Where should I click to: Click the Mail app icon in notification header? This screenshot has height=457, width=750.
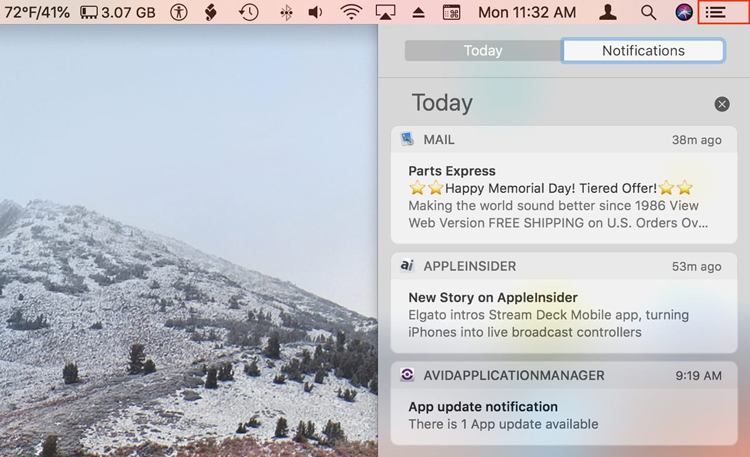(408, 139)
